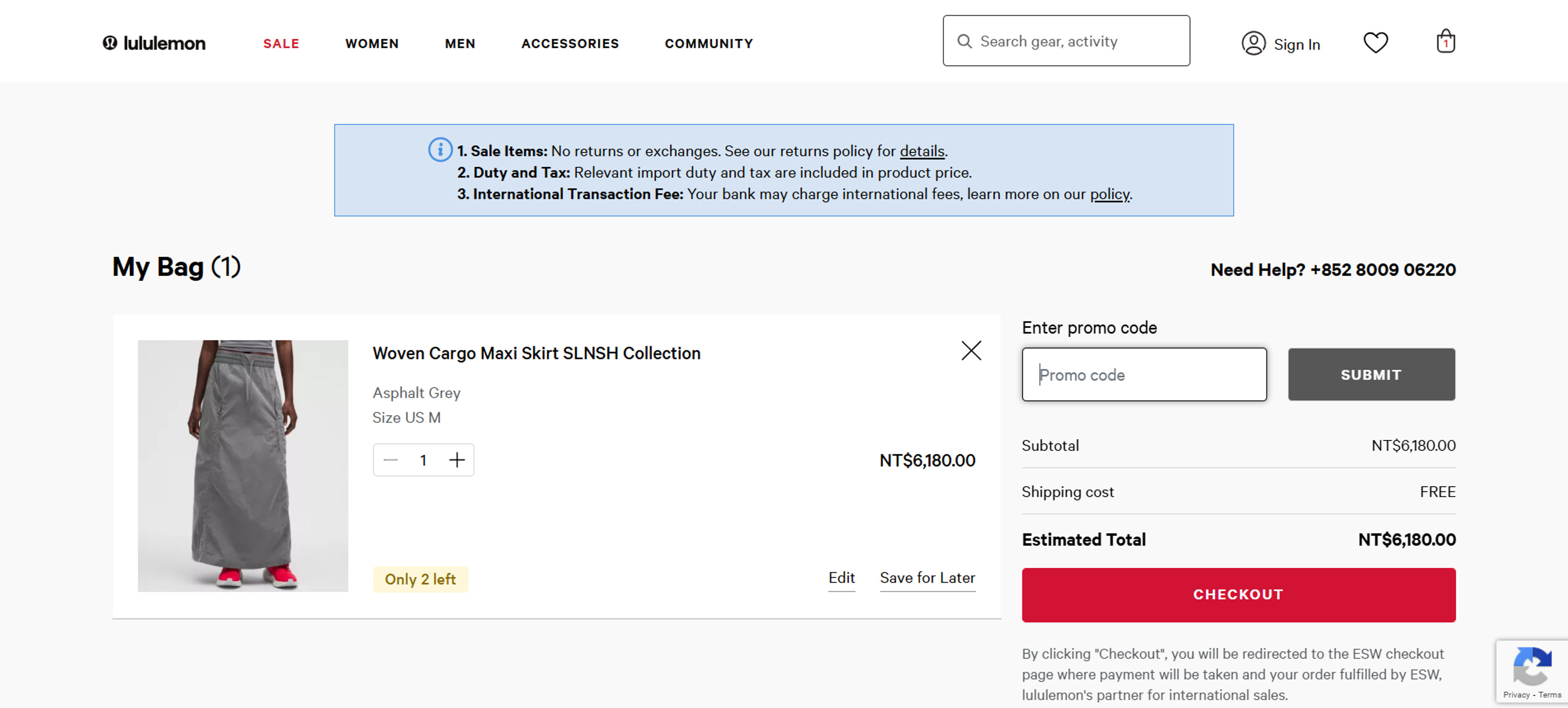Screen dimensions: 1568x708
Task: Open the ACCESSORIES menu
Action: click(570, 43)
